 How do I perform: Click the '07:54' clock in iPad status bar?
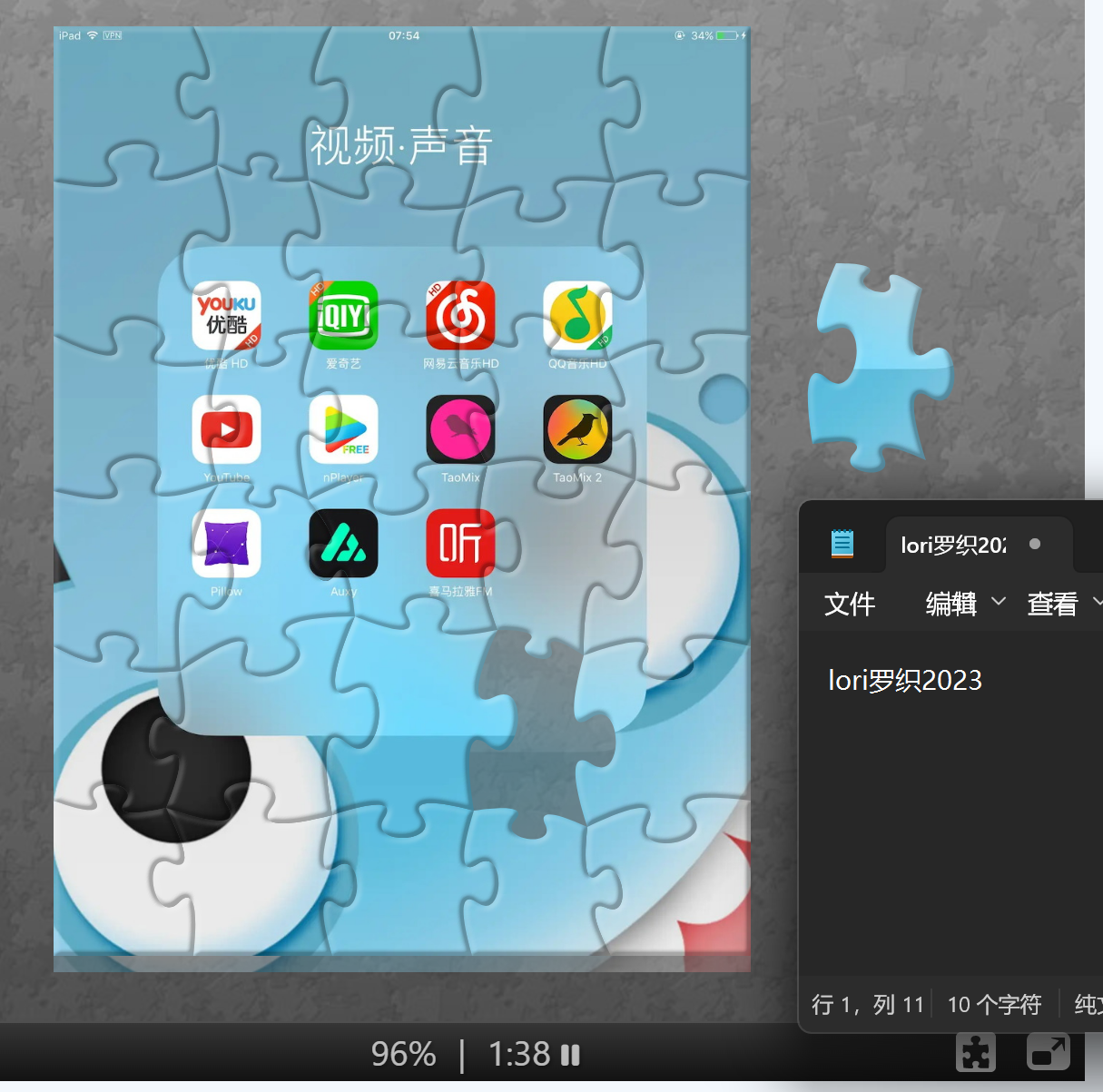pos(404,35)
